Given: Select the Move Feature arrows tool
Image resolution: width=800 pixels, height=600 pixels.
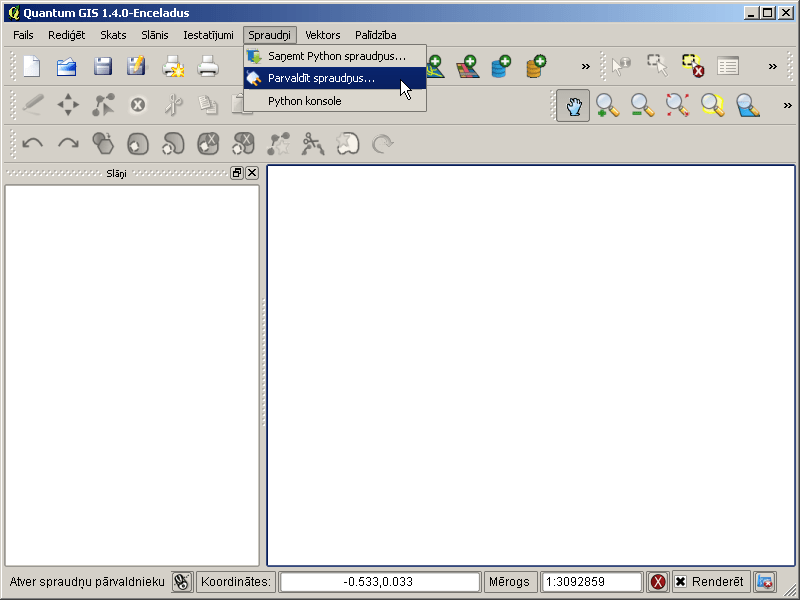Looking at the screenshot, I should coord(68,105).
